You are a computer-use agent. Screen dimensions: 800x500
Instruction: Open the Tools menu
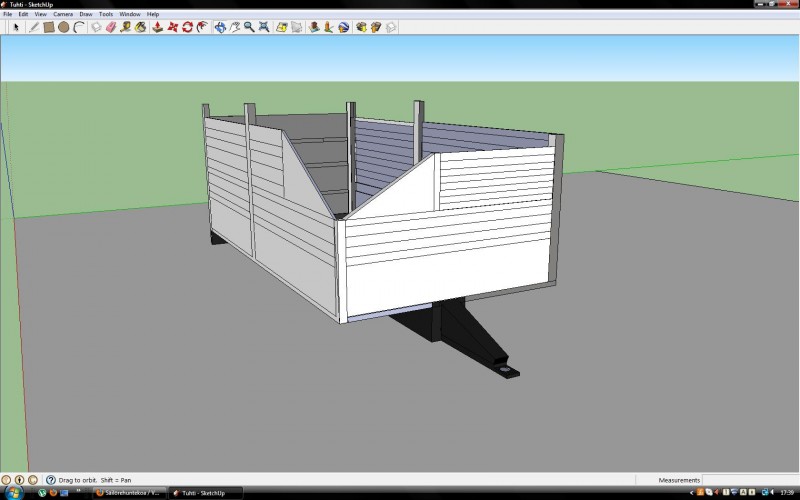coord(106,14)
